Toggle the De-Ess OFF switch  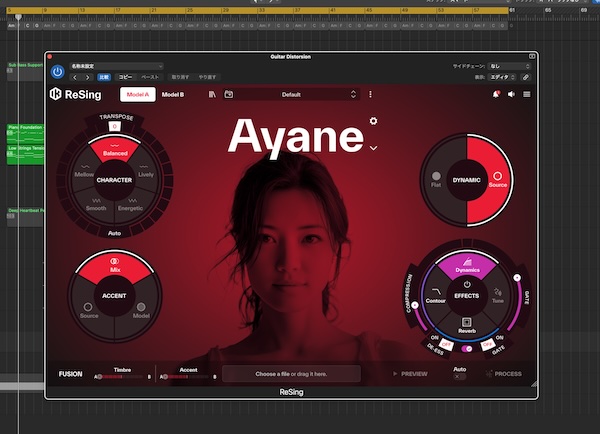(446, 344)
